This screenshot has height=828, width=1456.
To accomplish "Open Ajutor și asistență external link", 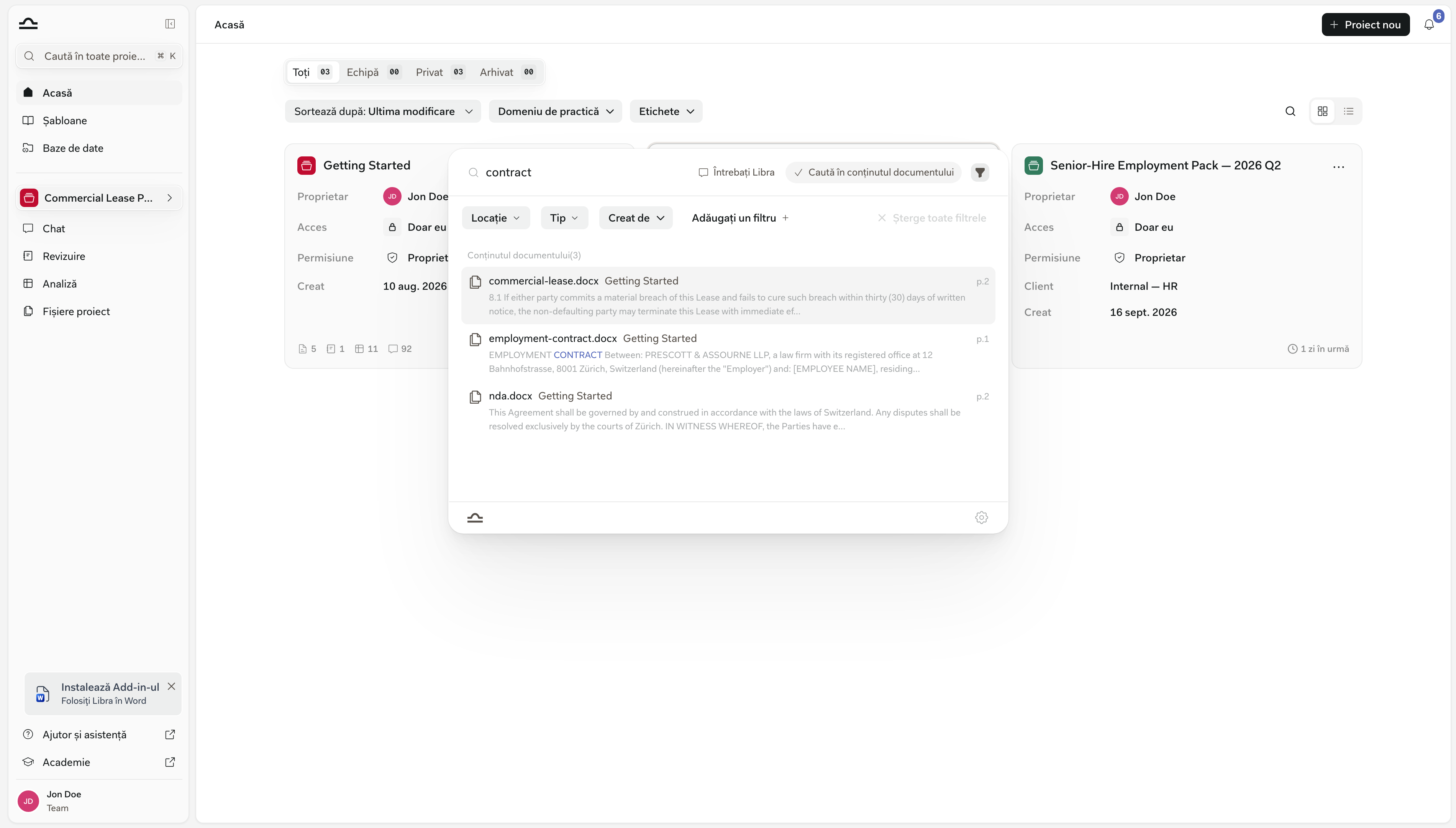I will (170, 734).
